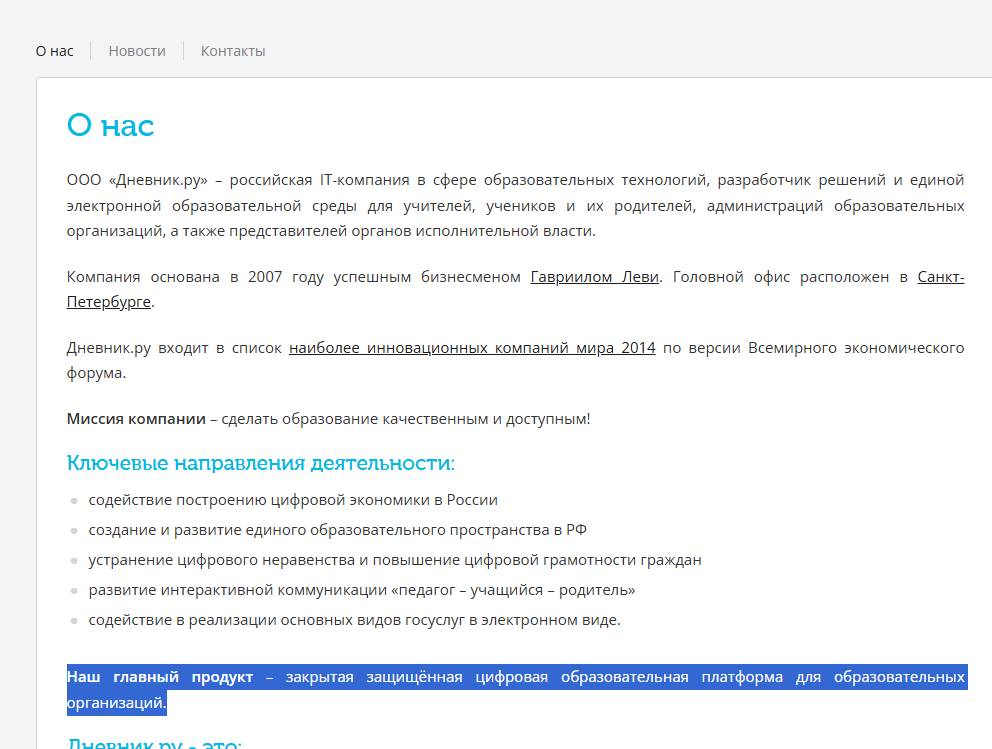This screenshot has width=992, height=749.
Task: Click the развитие интерактивной коммуникации bullet
Action: click(x=362, y=590)
